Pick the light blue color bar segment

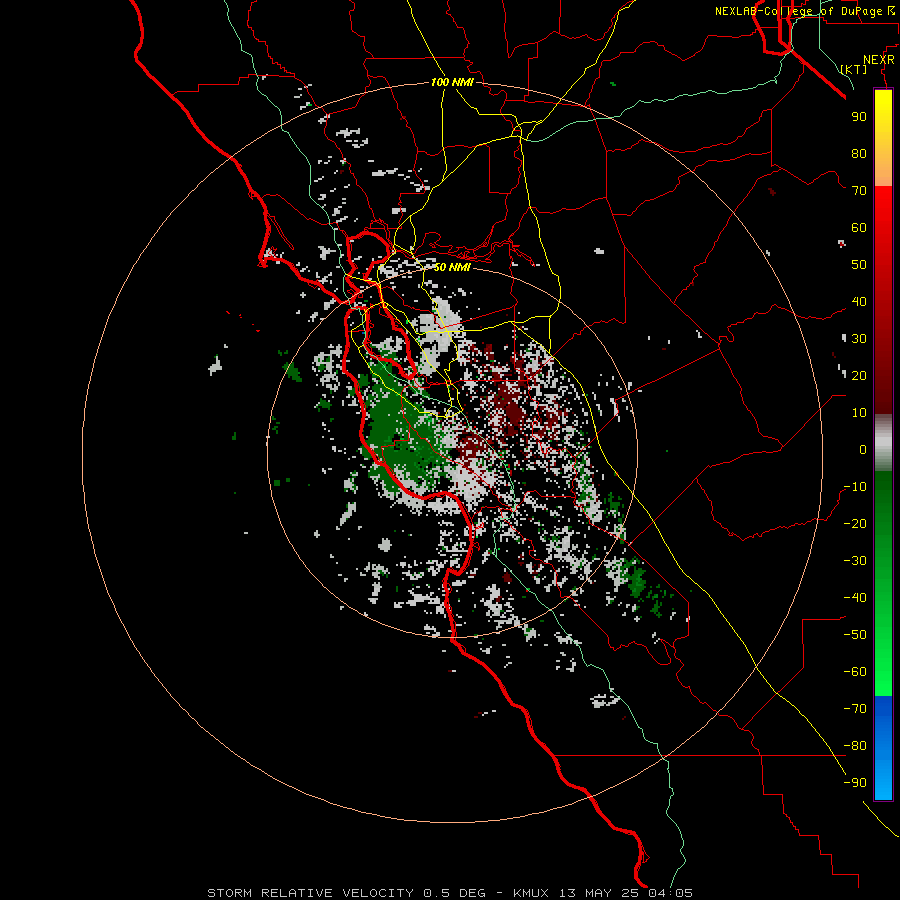(x=883, y=781)
